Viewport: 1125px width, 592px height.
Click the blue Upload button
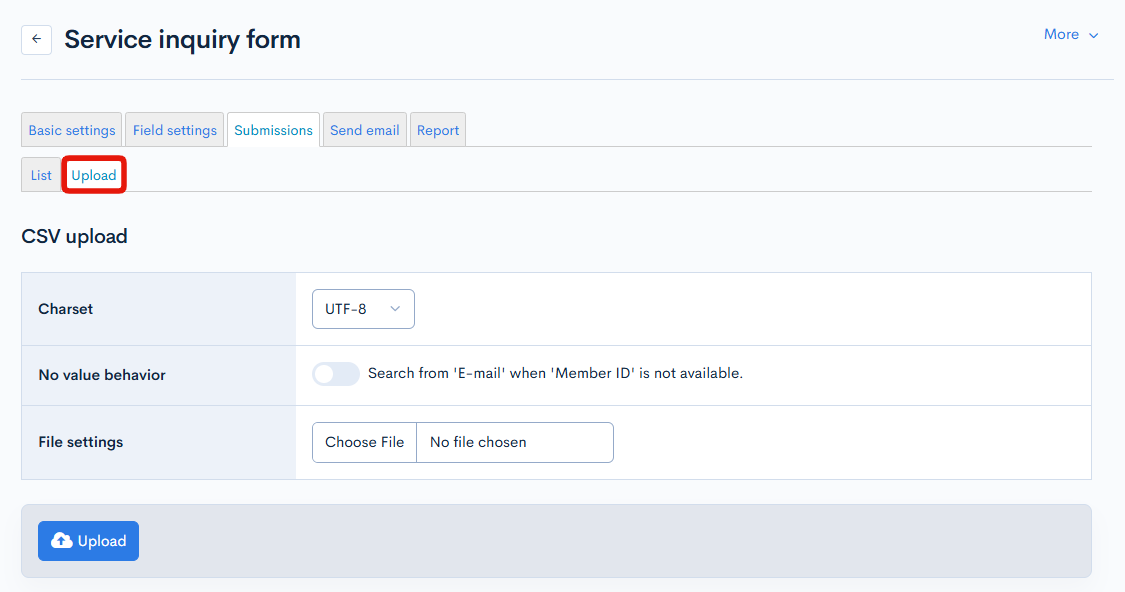pos(88,541)
